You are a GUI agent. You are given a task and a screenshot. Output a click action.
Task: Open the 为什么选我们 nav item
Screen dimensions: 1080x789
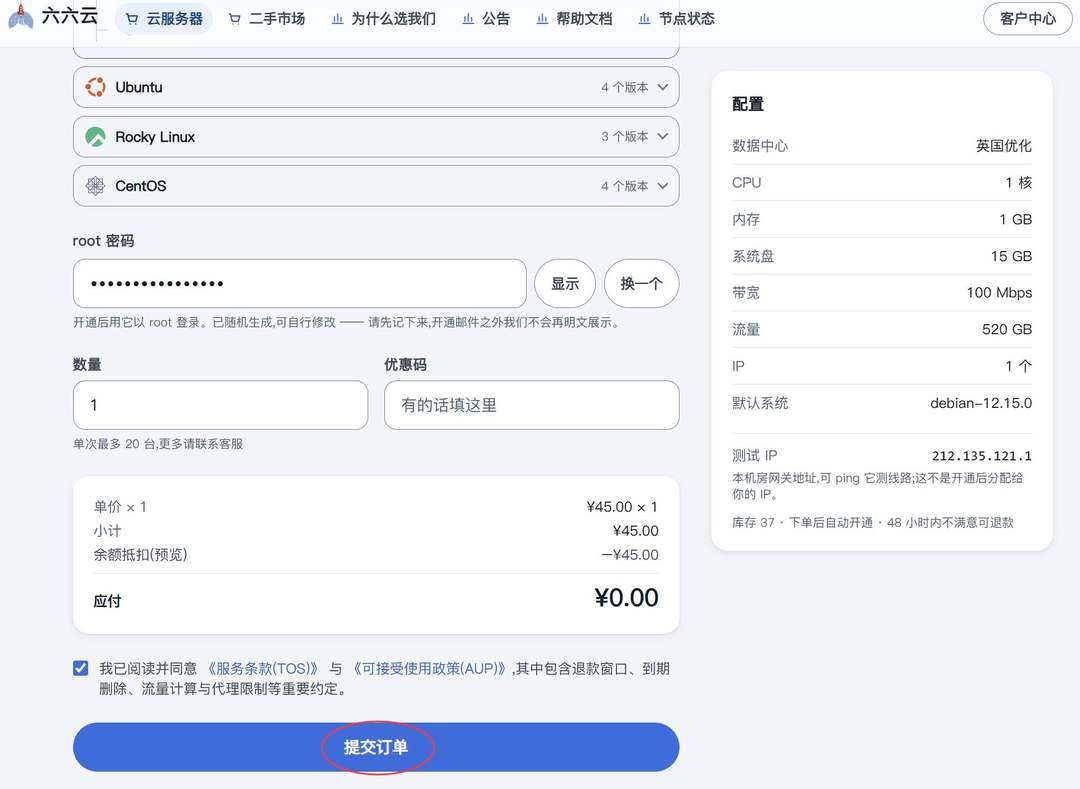[384, 19]
